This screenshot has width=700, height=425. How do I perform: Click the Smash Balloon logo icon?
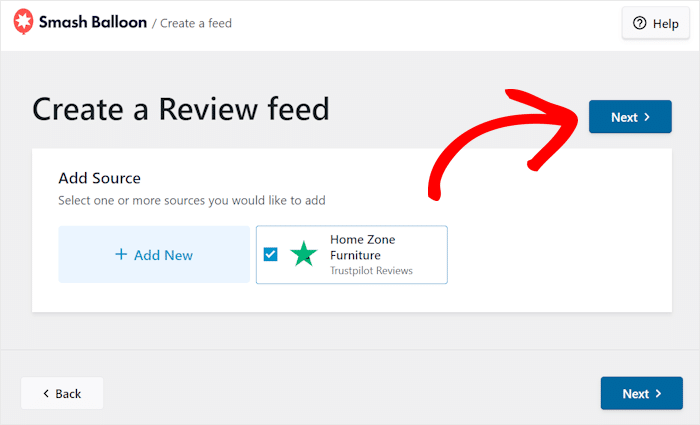pos(23,21)
